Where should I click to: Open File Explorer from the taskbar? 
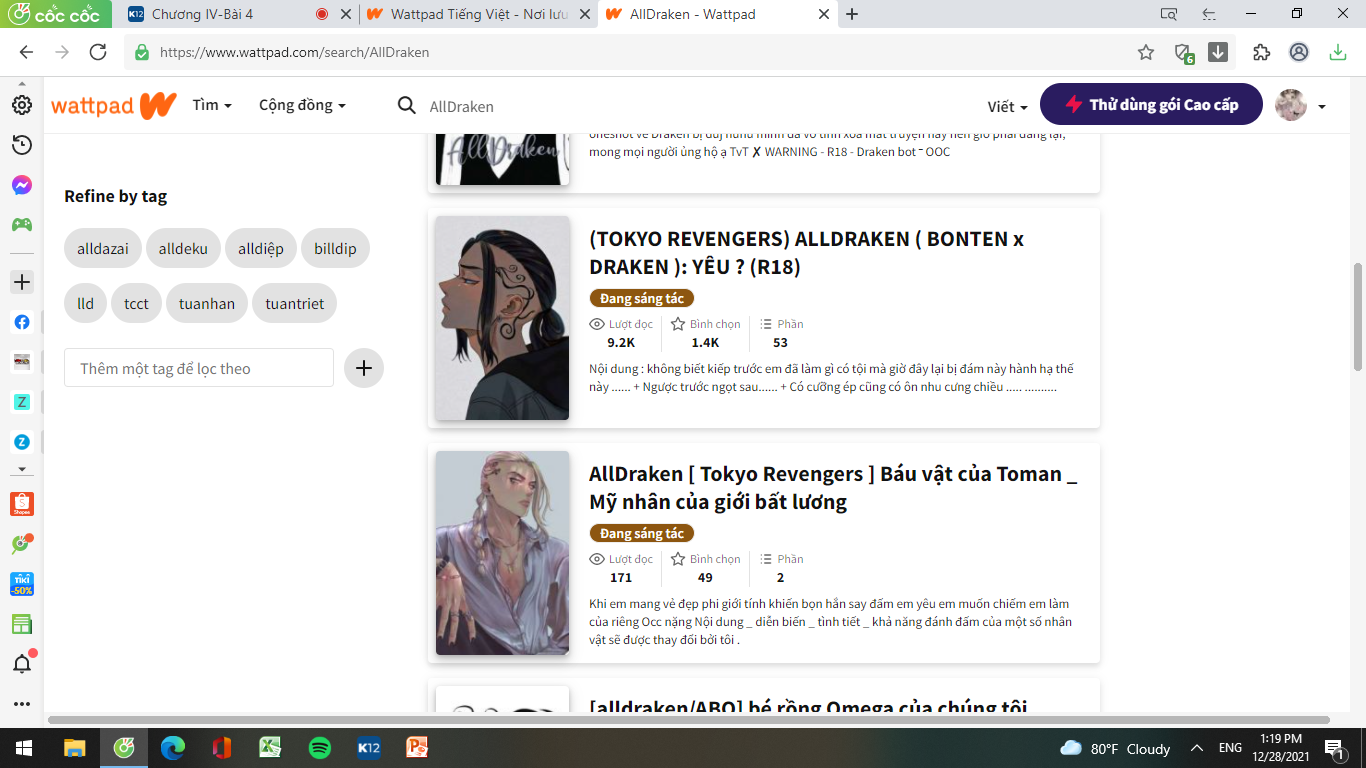tap(75, 747)
